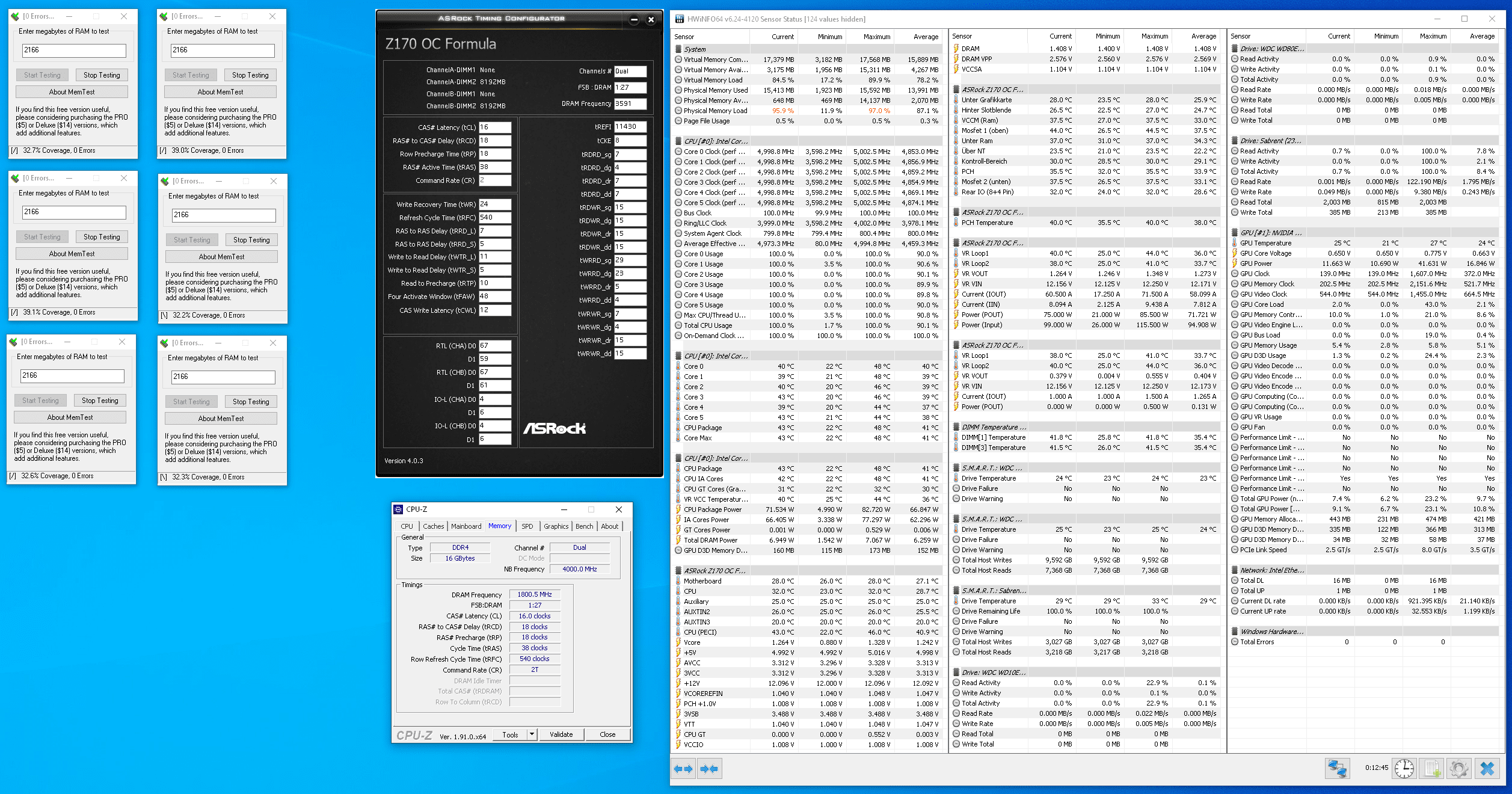
Task: Click About MemTest in 32.6% coverage window
Action: (x=70, y=417)
